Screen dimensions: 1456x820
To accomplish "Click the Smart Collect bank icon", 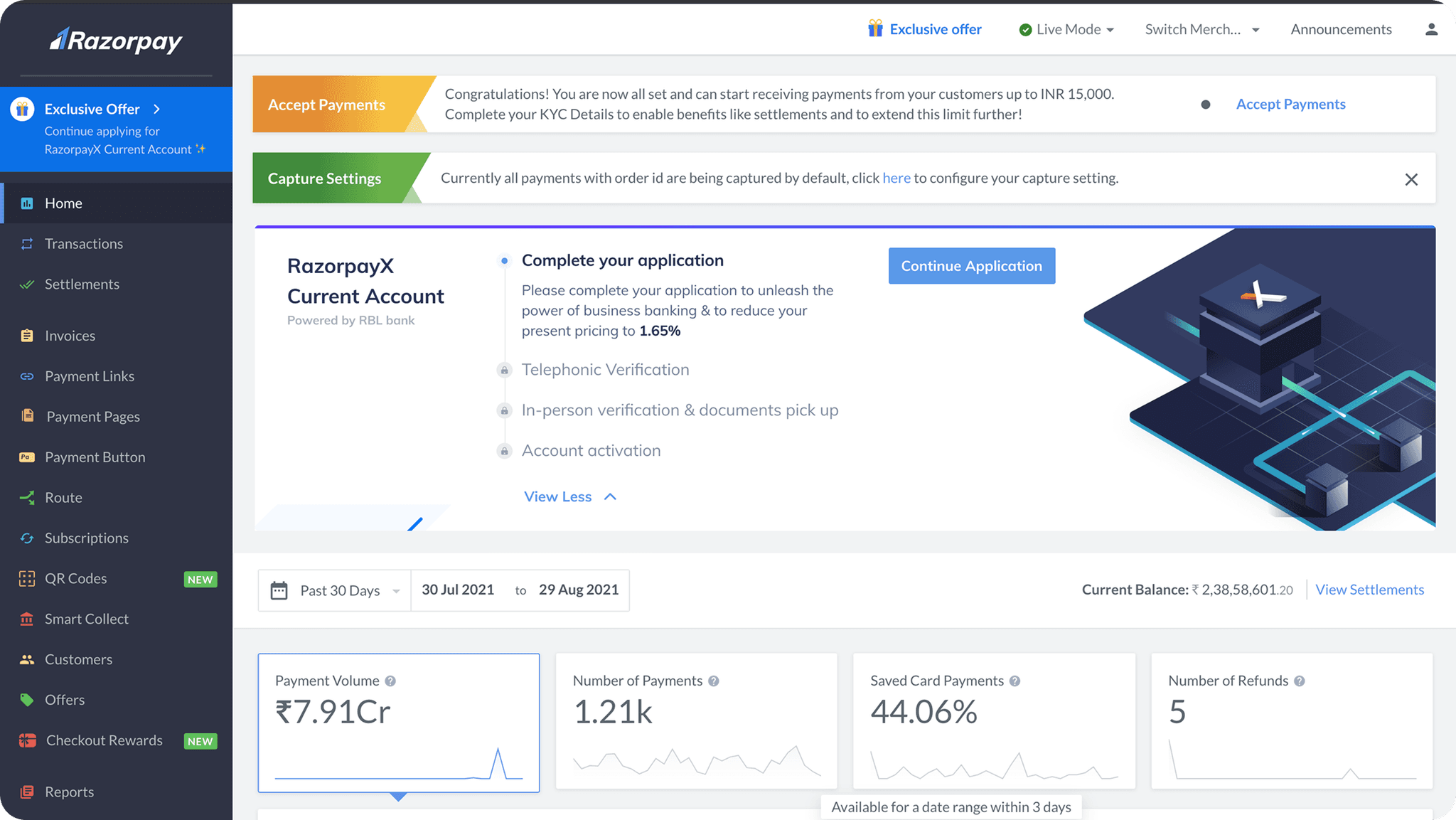I will point(27,619).
